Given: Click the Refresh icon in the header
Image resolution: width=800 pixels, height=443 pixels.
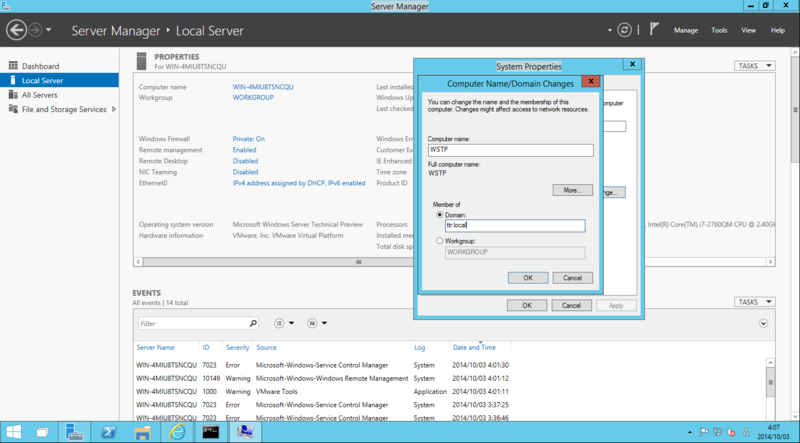Looking at the screenshot, I should [624, 30].
